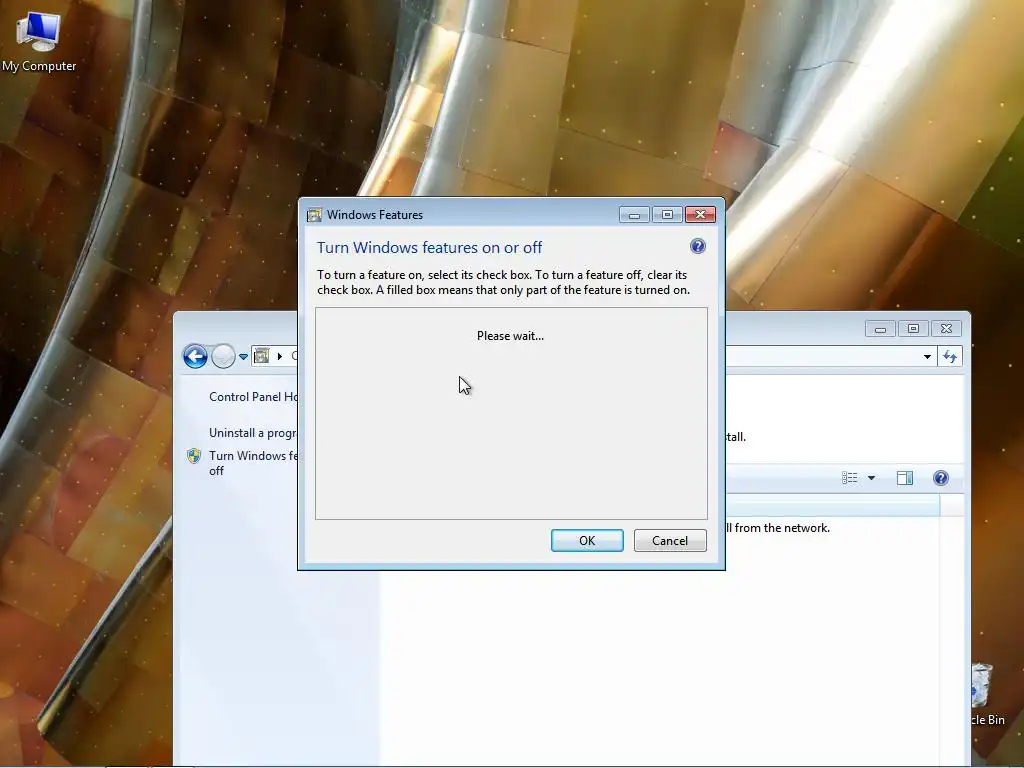Click 'Turn Windows features on or off' heading

coord(430,248)
